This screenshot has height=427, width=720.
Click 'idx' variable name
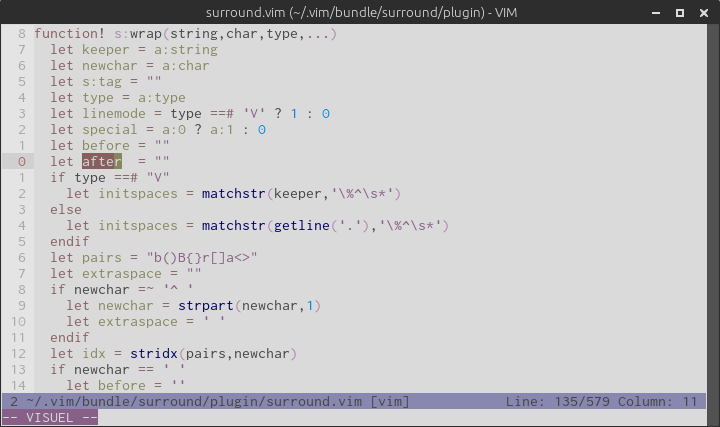pyautogui.click(x=94, y=354)
